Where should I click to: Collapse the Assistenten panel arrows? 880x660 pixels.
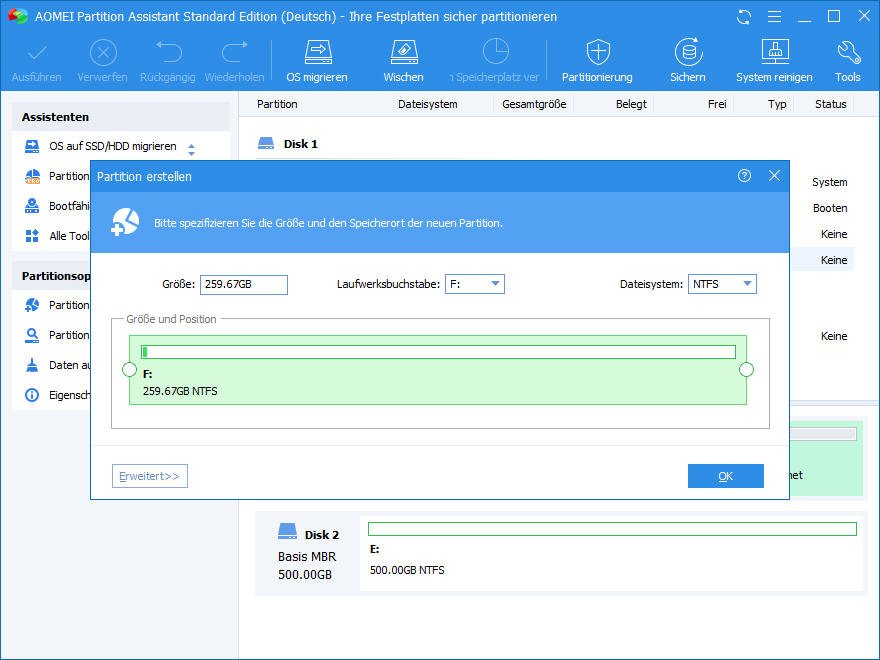point(191,149)
